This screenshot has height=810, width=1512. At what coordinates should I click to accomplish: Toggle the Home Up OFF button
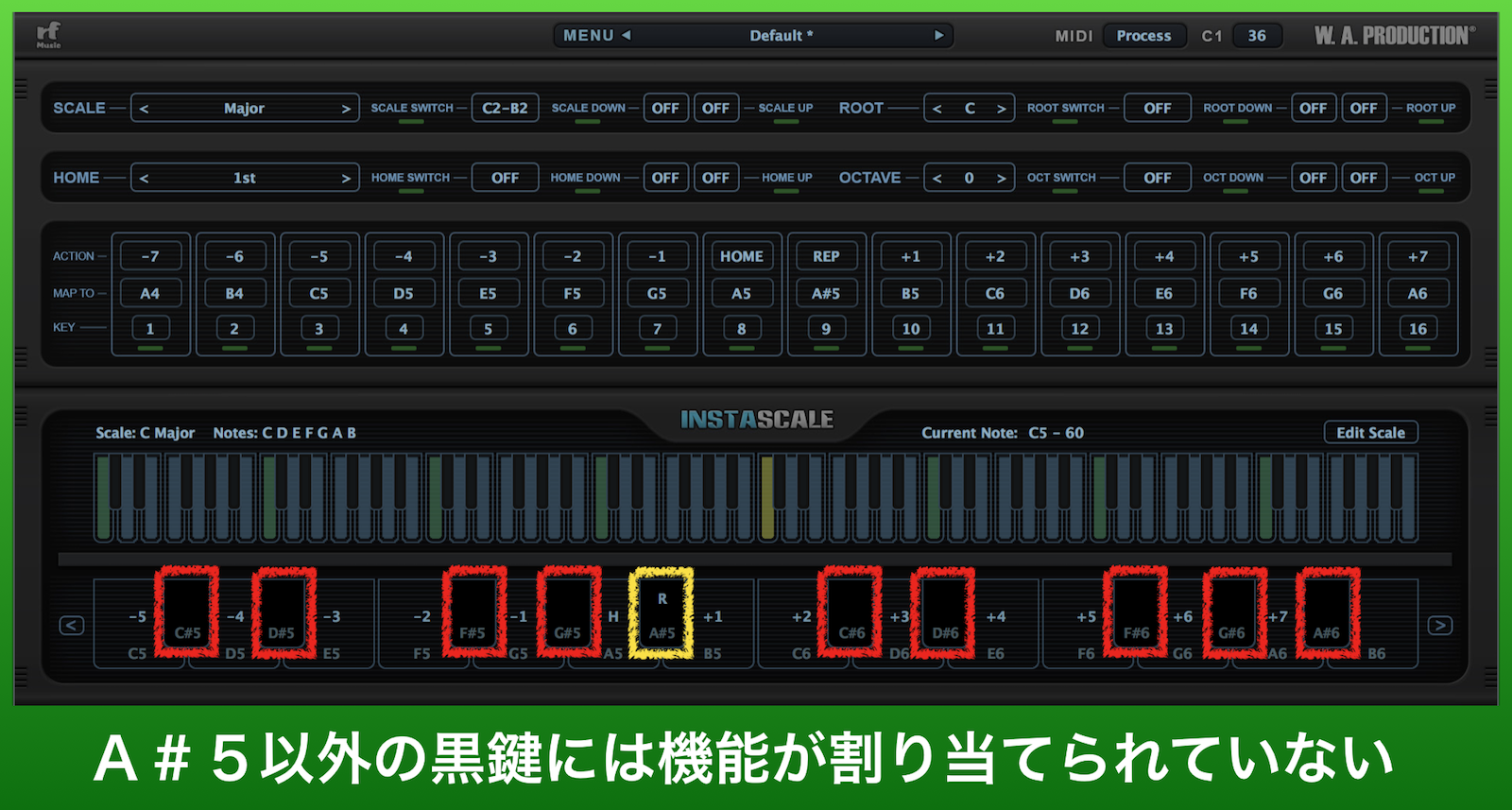click(x=715, y=178)
